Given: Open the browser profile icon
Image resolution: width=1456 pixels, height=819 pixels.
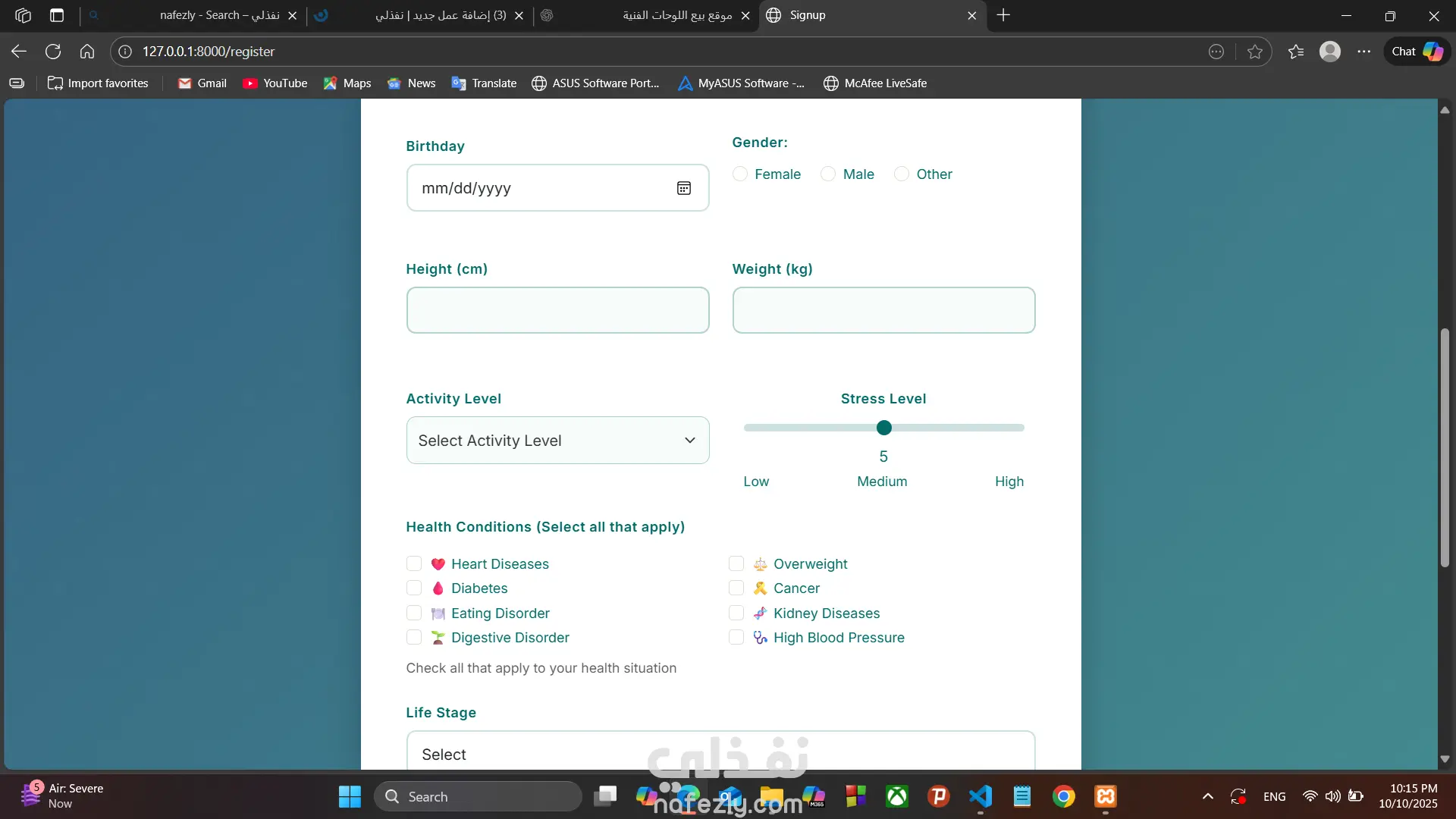Looking at the screenshot, I should tap(1330, 52).
